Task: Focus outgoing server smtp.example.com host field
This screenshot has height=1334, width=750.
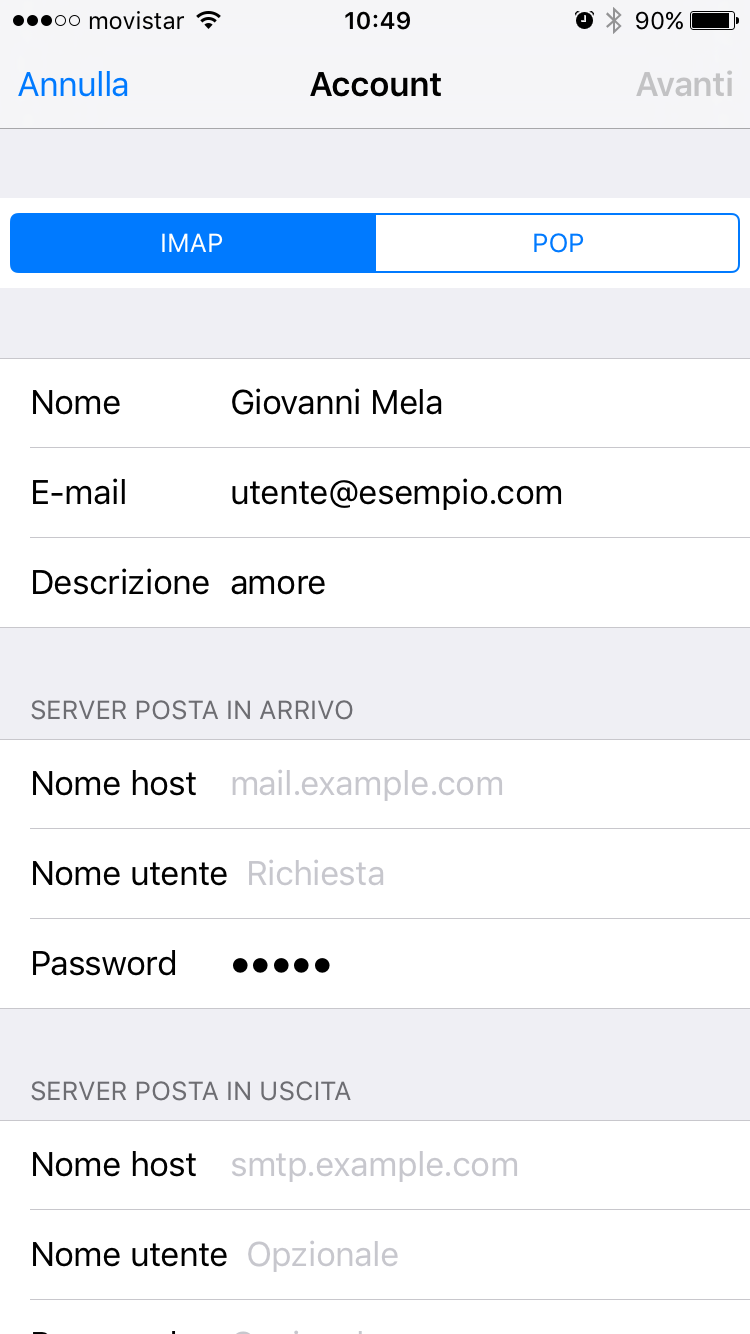Action: coord(375,1165)
